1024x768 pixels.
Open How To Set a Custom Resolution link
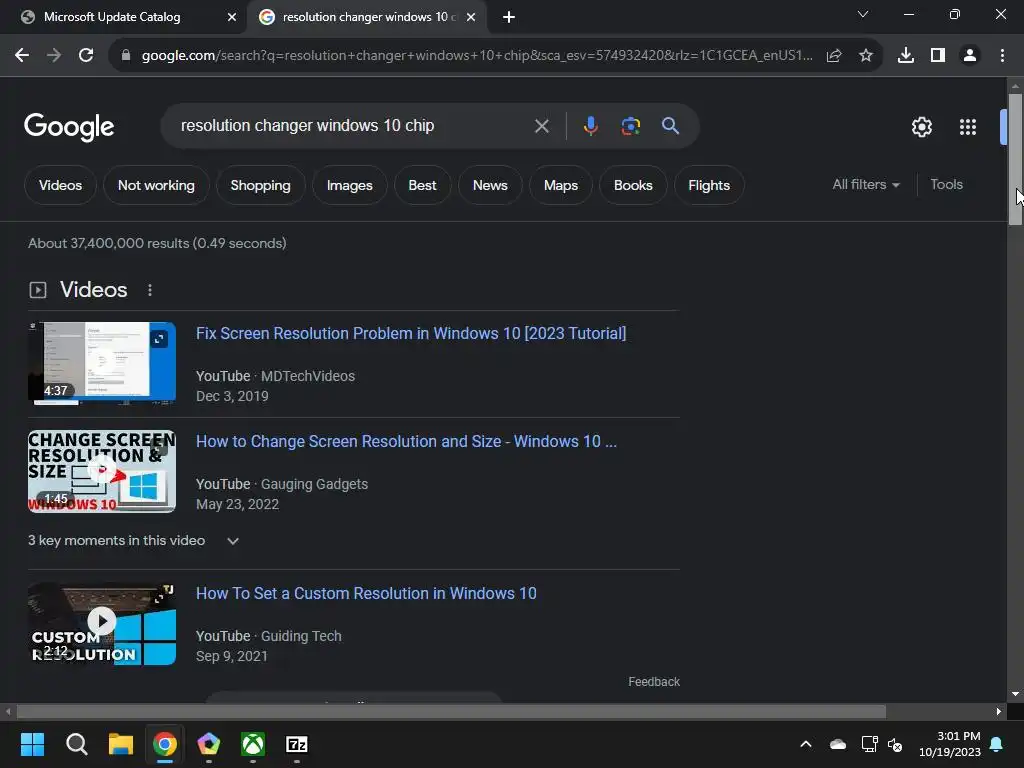pos(366,594)
